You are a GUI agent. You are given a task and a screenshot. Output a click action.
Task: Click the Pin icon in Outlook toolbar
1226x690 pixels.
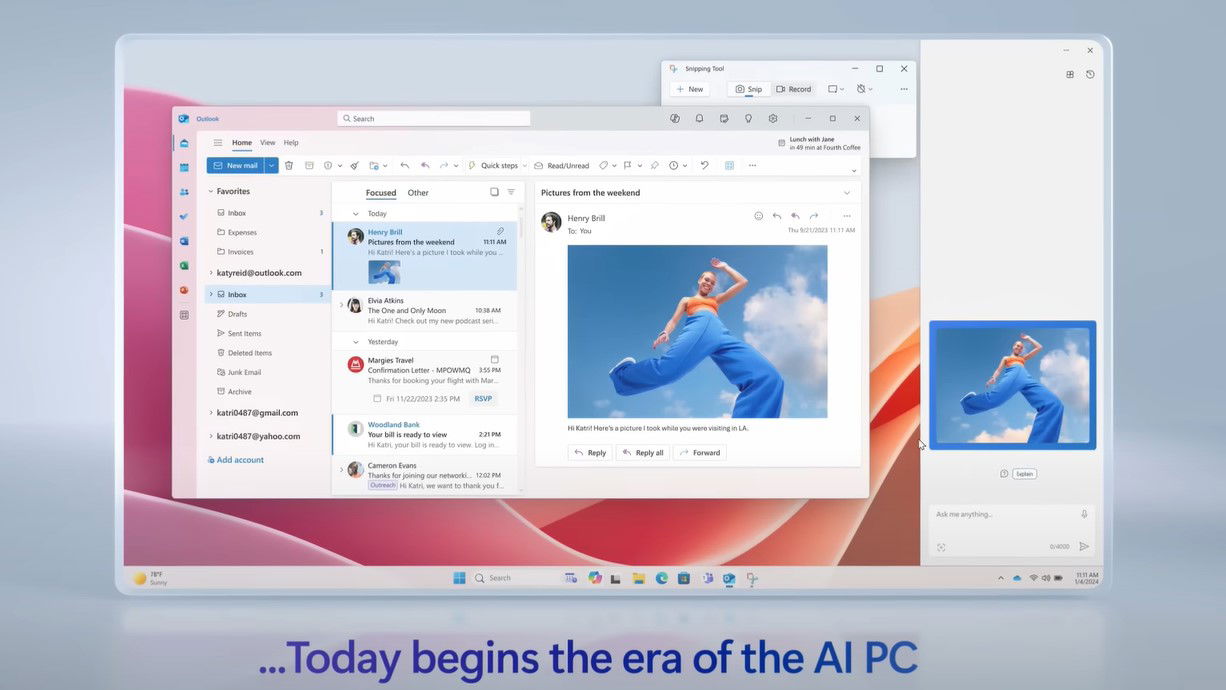point(655,165)
